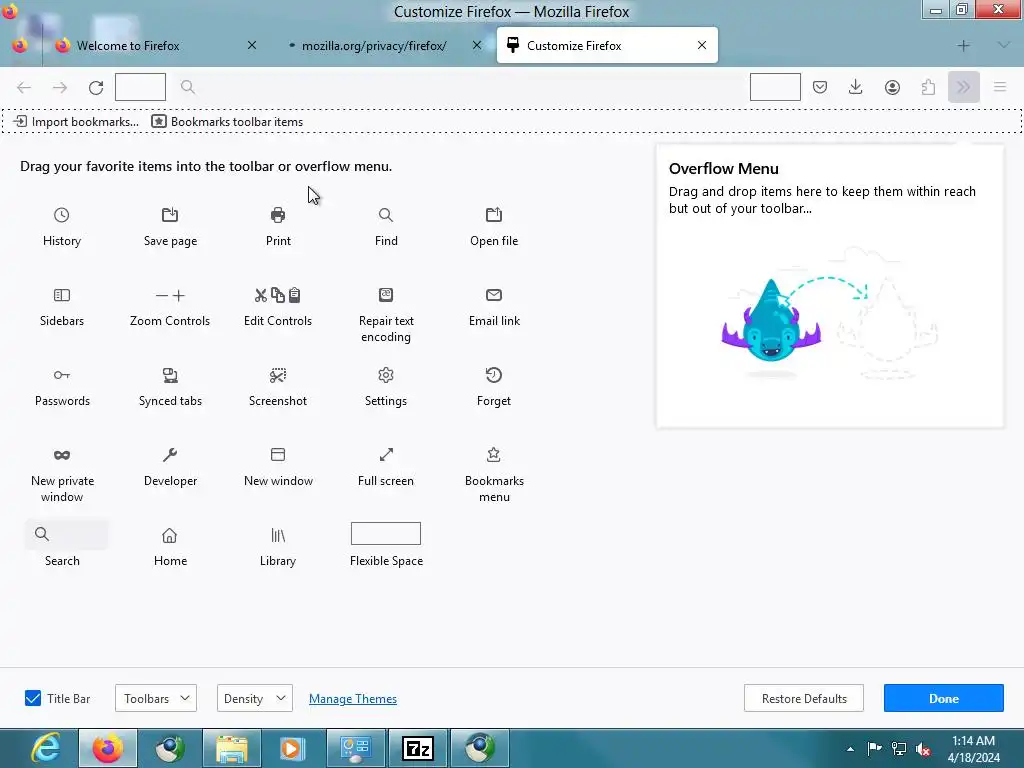
Task: Click the Search widget item
Action: 66,545
